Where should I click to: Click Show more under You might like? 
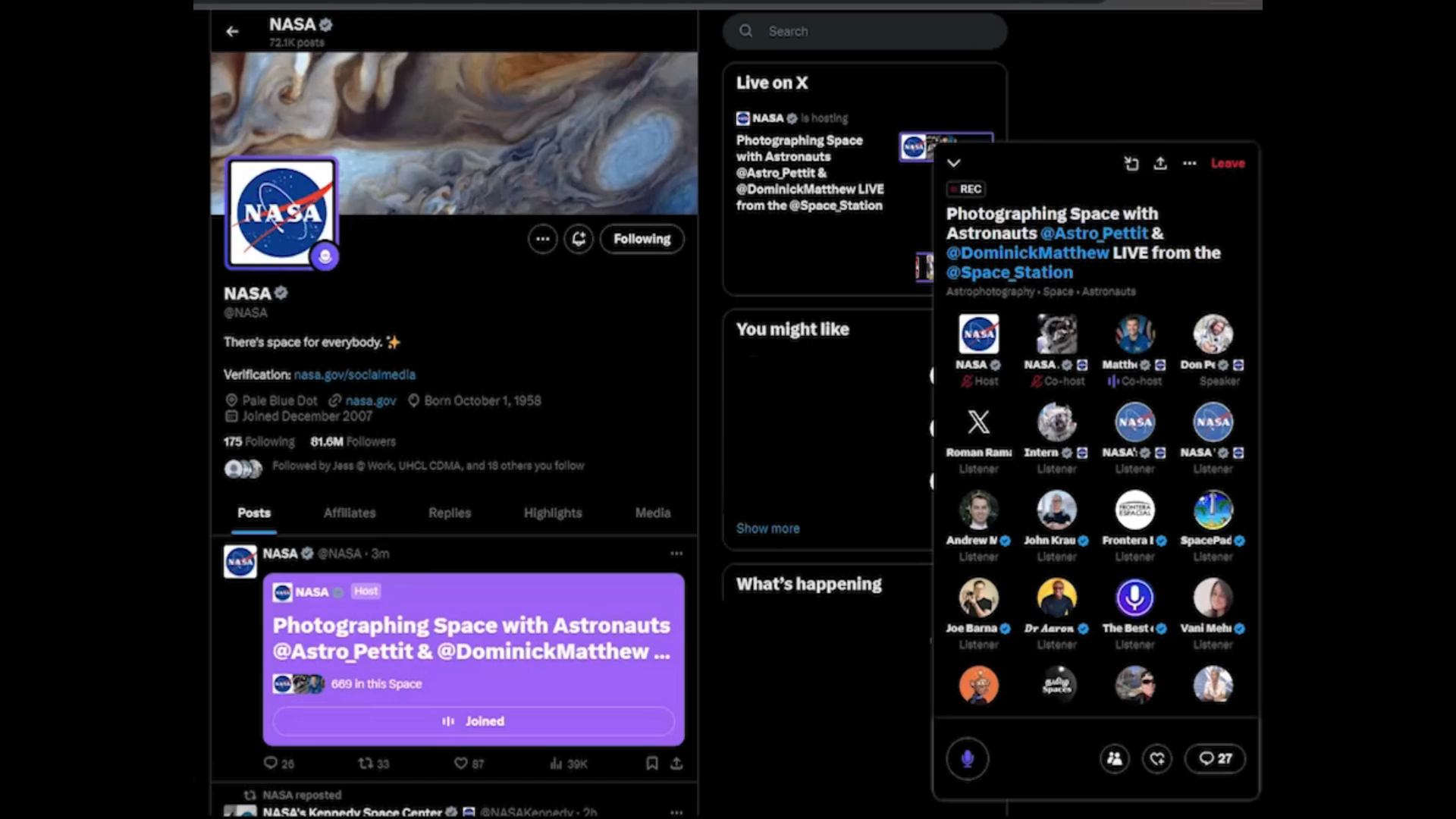(x=767, y=529)
